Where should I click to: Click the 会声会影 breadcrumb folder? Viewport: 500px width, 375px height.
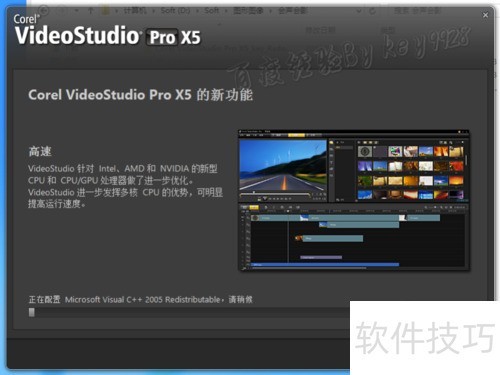[293, 11]
